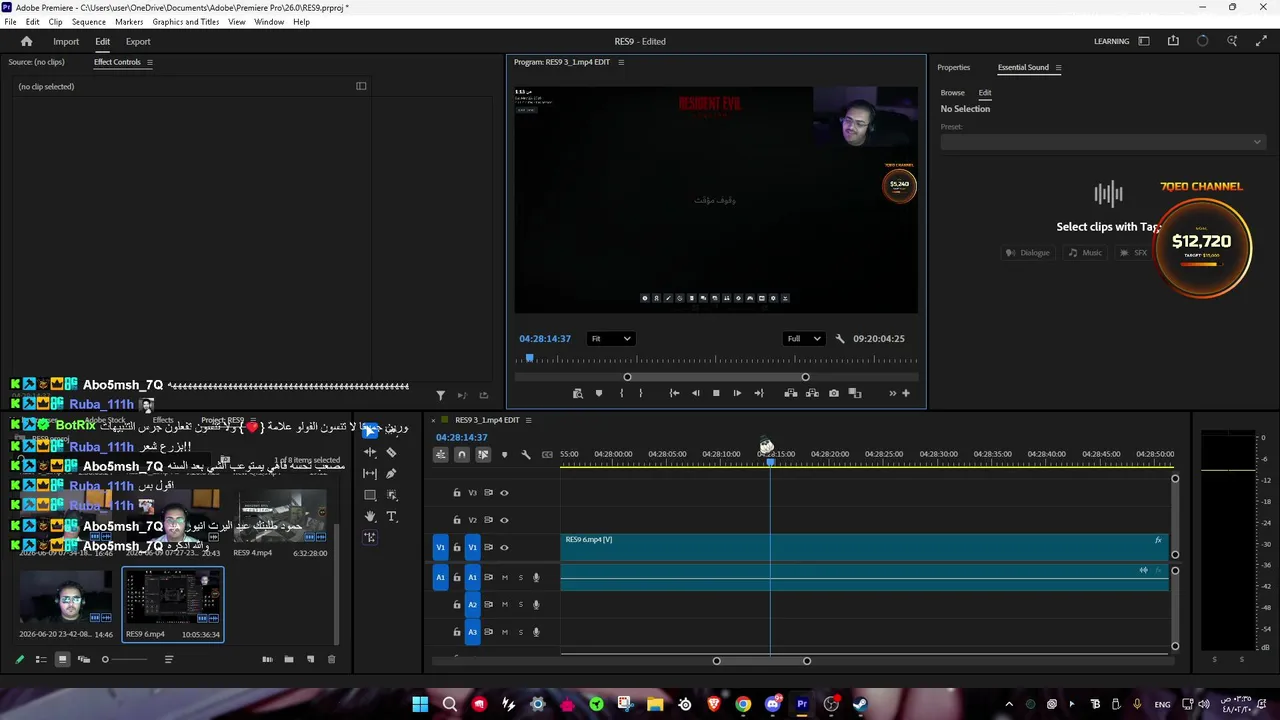The image size is (1280, 720).
Task: Open the Fit zoom level dropdown
Action: [x=610, y=339]
